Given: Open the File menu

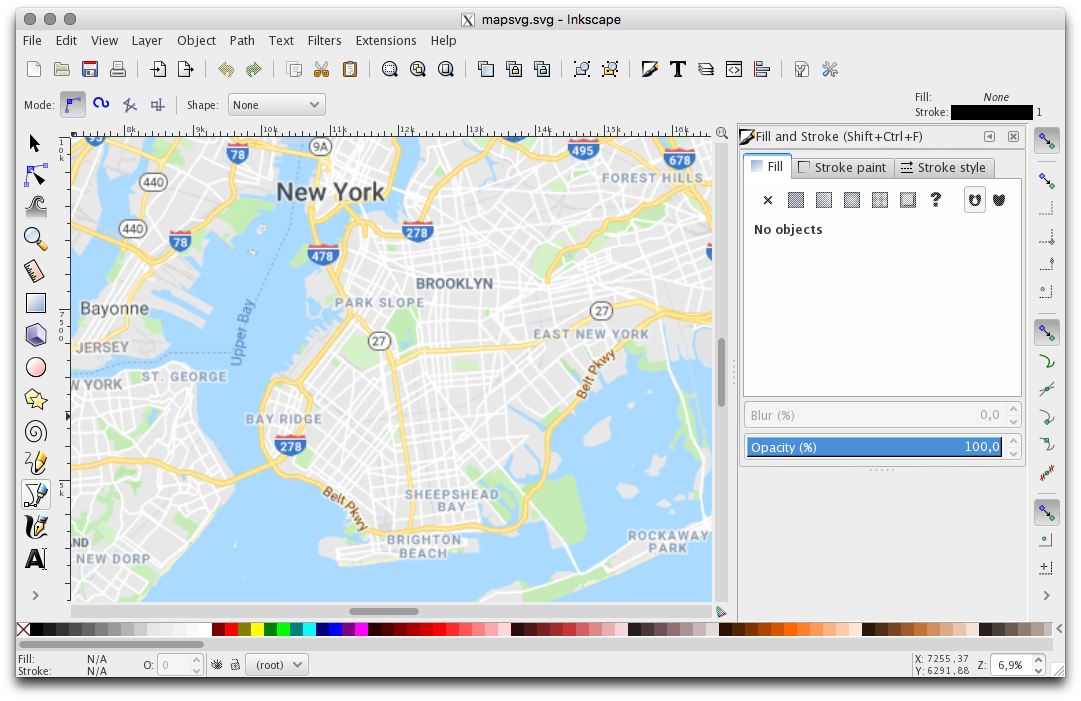Looking at the screenshot, I should (32, 41).
